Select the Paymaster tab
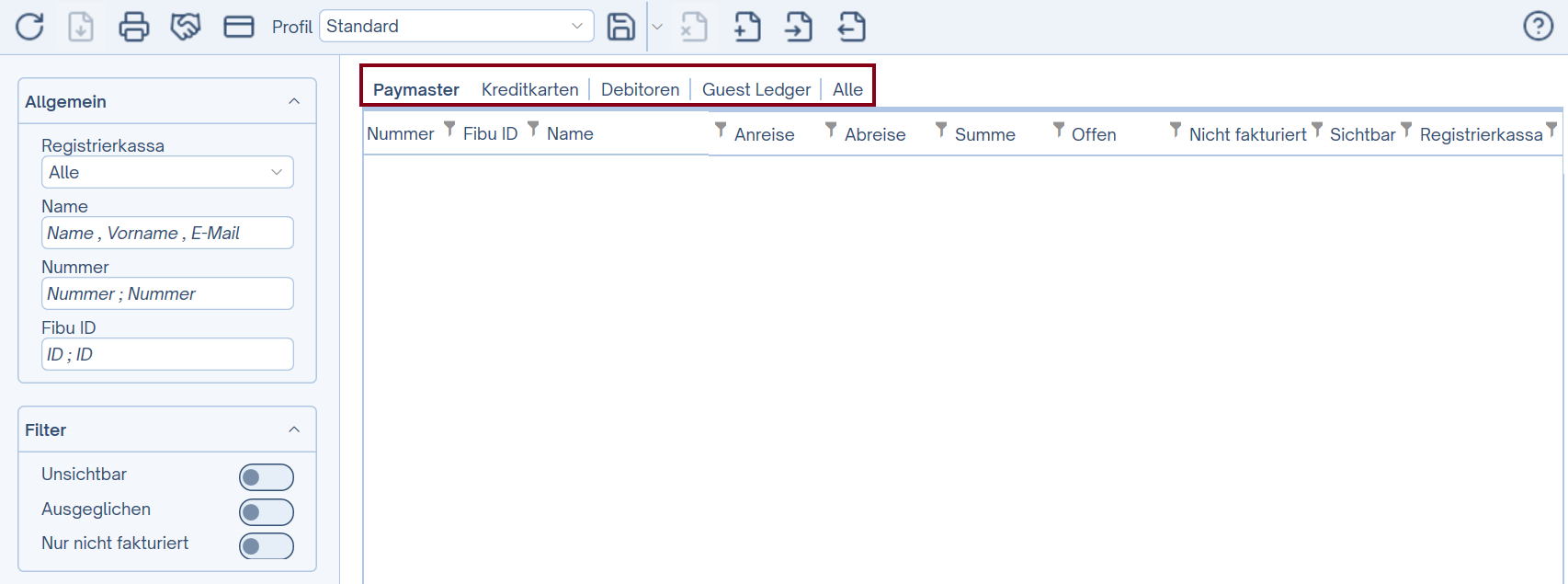 click(416, 89)
